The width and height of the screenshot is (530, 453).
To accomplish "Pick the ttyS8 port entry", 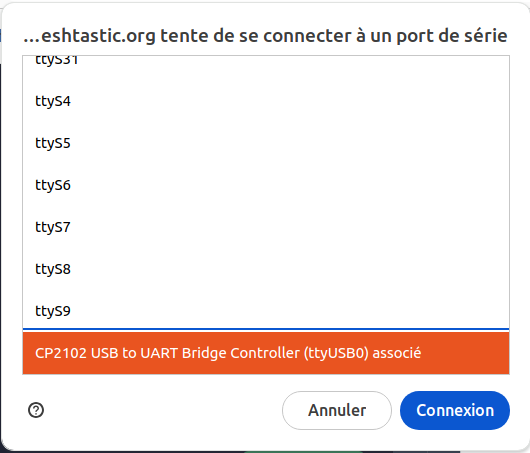I will pyautogui.click(x=266, y=269).
